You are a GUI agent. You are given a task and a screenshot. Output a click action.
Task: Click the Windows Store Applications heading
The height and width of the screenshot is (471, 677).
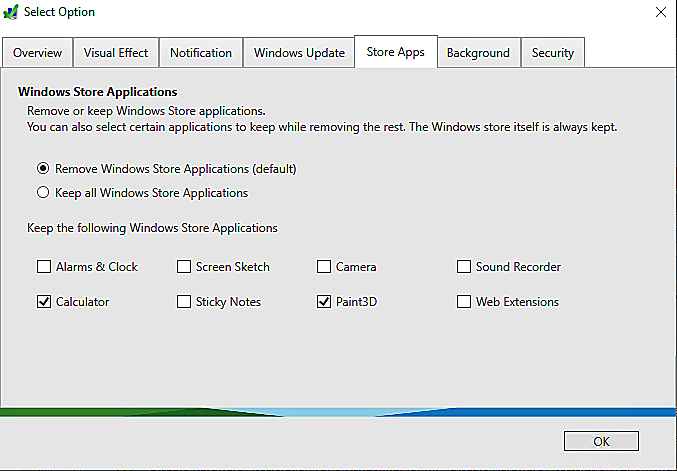[x=98, y=92]
